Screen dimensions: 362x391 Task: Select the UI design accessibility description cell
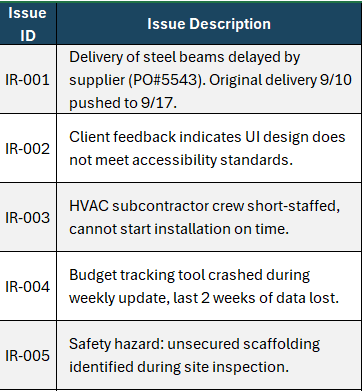(209, 148)
